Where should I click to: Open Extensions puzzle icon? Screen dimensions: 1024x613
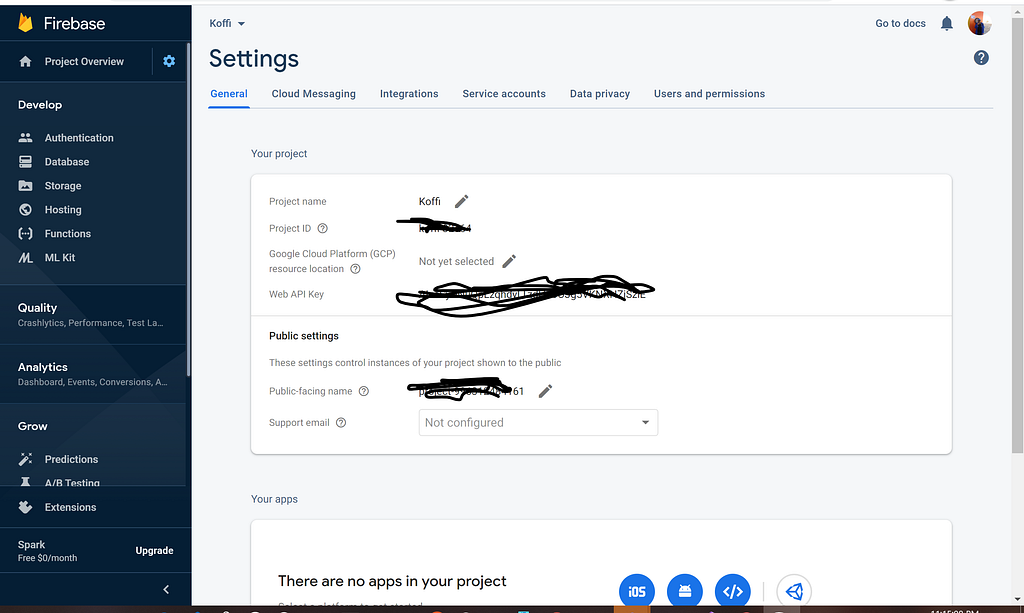click(25, 507)
